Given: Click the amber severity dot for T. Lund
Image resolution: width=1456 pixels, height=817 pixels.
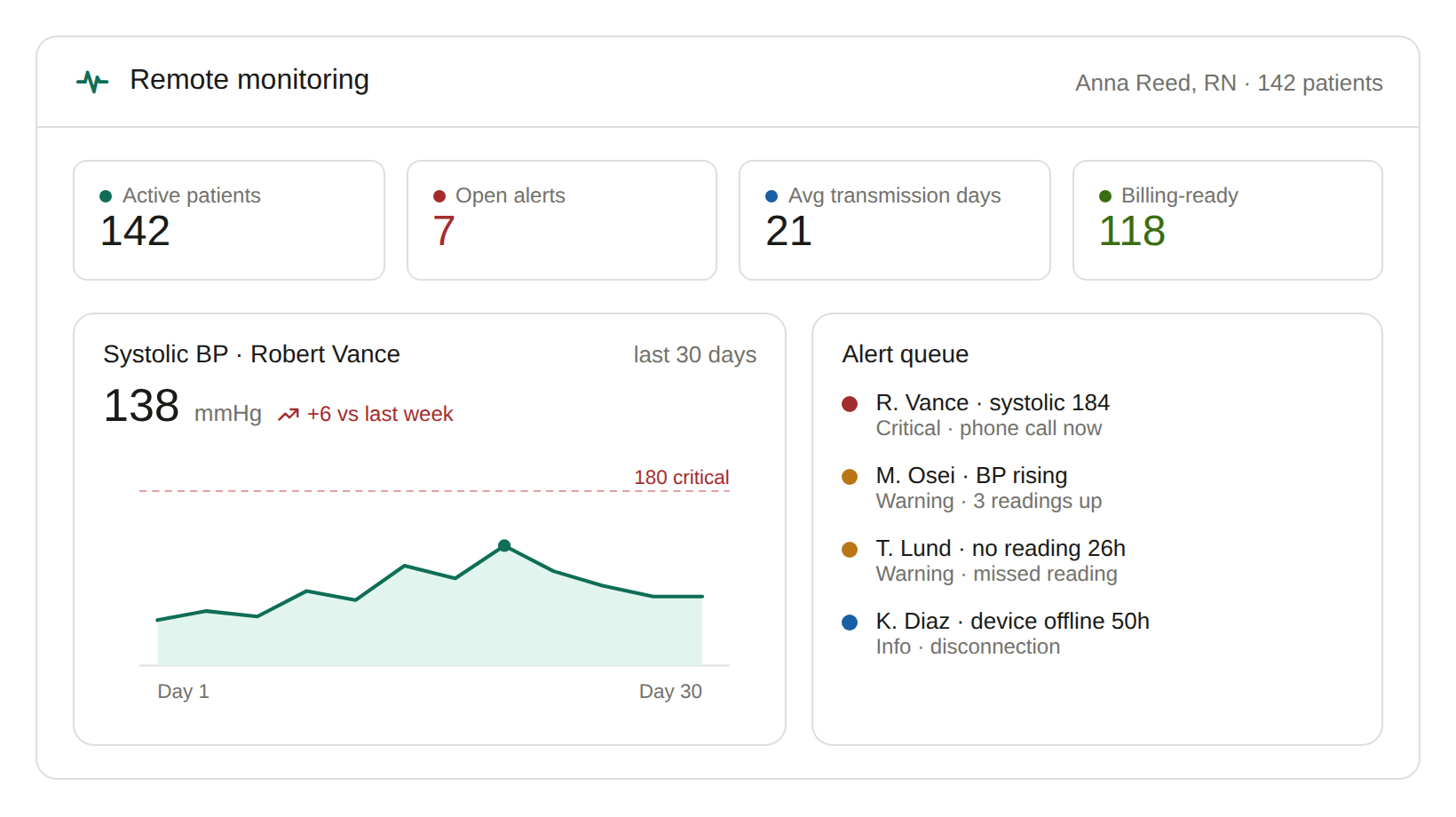Looking at the screenshot, I should point(850,550).
